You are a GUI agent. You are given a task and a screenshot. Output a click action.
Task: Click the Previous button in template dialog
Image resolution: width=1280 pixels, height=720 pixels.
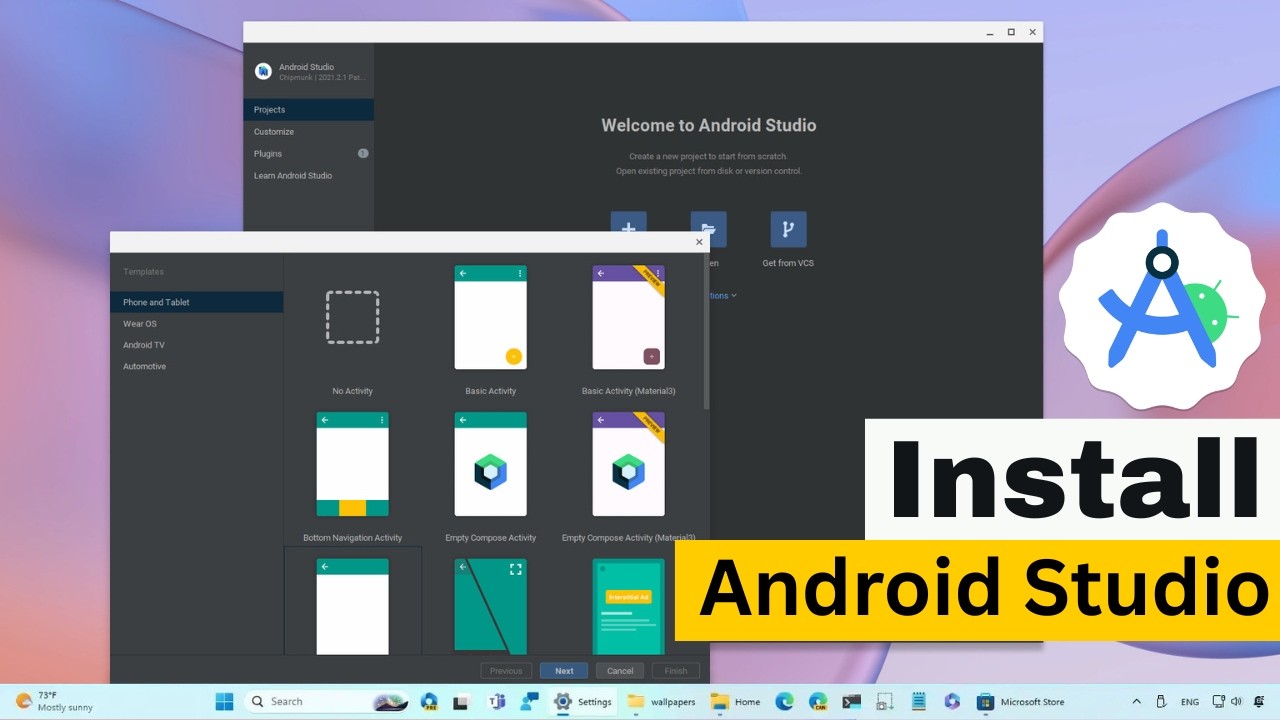click(x=506, y=671)
